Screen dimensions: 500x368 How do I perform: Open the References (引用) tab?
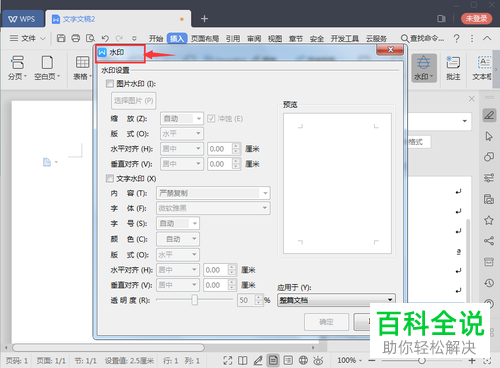click(233, 39)
